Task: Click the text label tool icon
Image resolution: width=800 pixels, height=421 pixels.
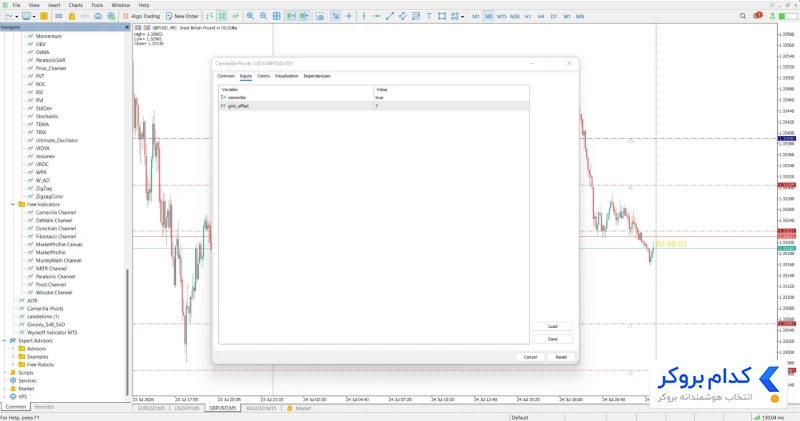Action: pos(429,16)
